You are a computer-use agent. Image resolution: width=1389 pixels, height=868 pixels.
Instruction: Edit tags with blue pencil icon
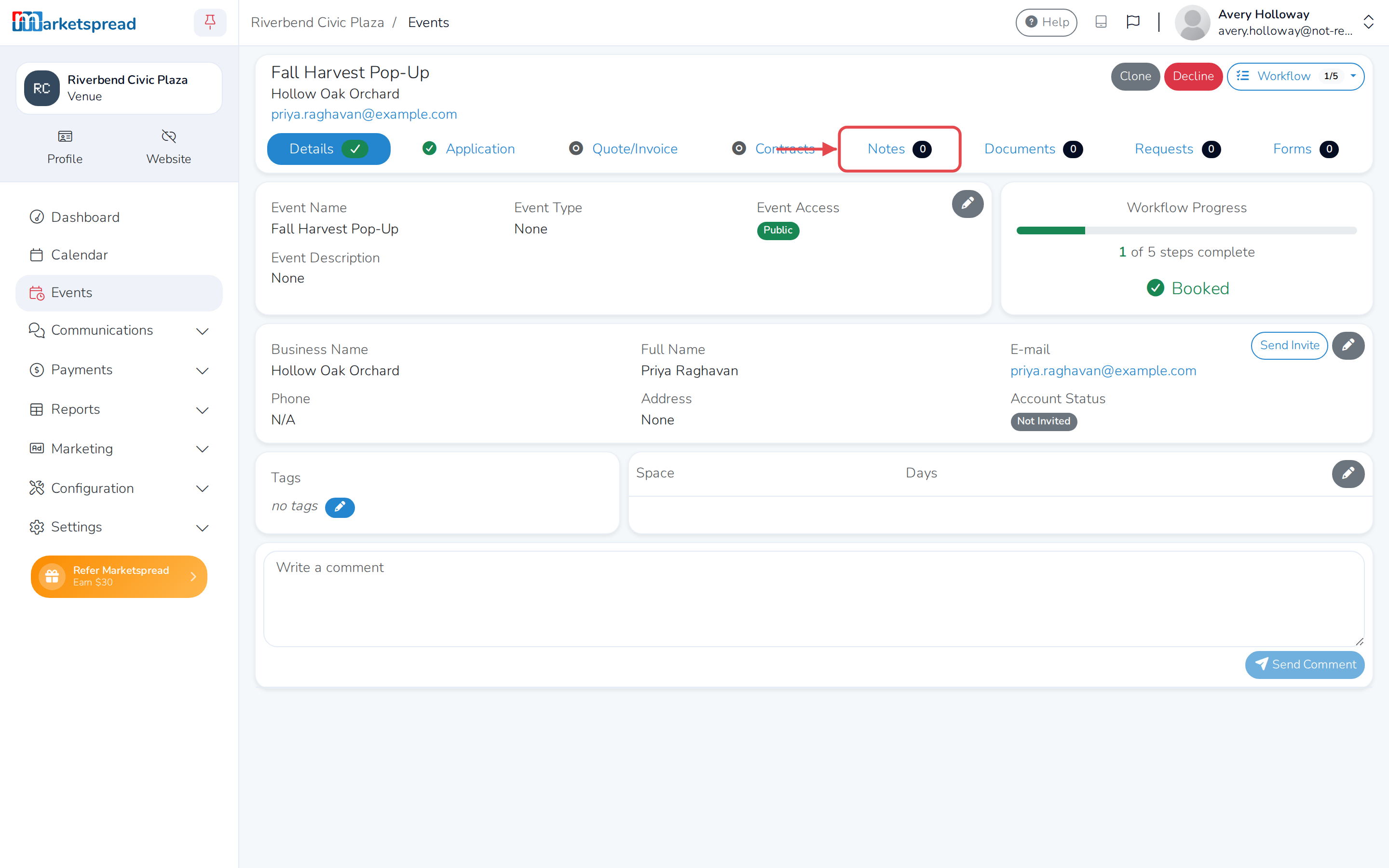[x=340, y=507]
